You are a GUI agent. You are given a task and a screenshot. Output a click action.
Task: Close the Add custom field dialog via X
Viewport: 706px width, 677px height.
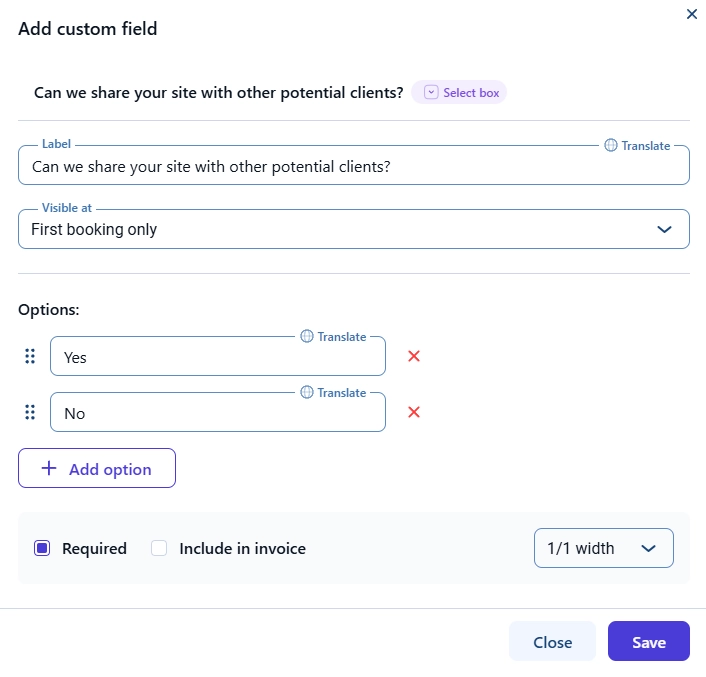pos(691,14)
